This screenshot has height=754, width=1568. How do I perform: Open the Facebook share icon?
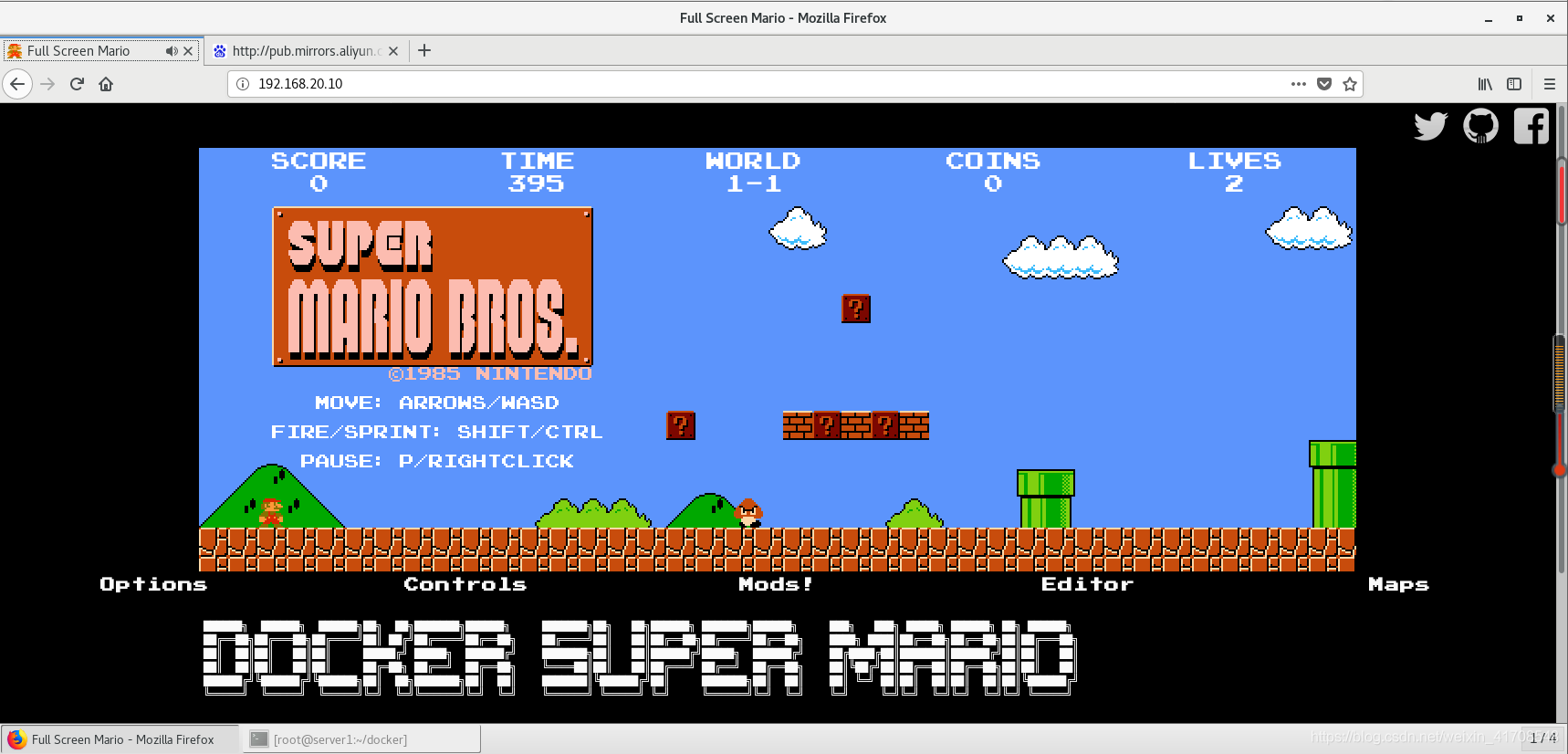[1531, 126]
